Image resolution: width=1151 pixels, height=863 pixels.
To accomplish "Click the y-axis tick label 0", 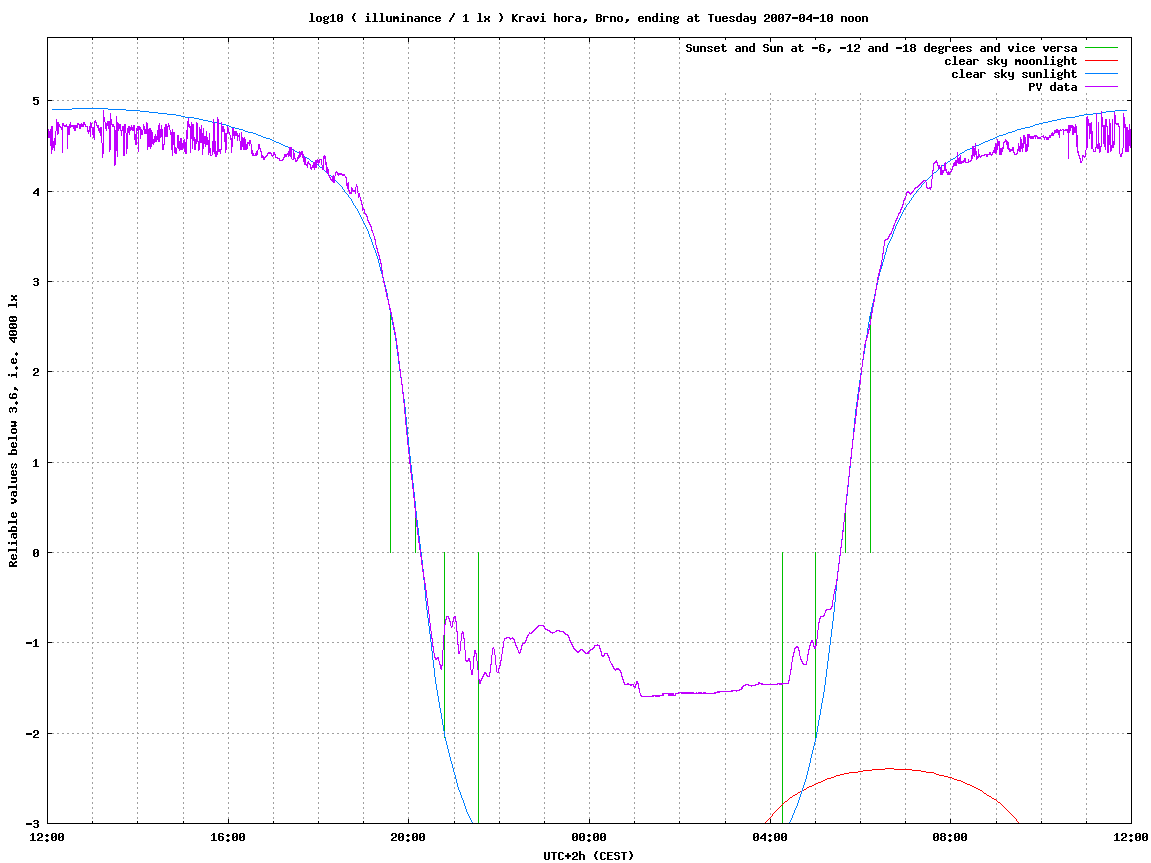I will [36, 553].
